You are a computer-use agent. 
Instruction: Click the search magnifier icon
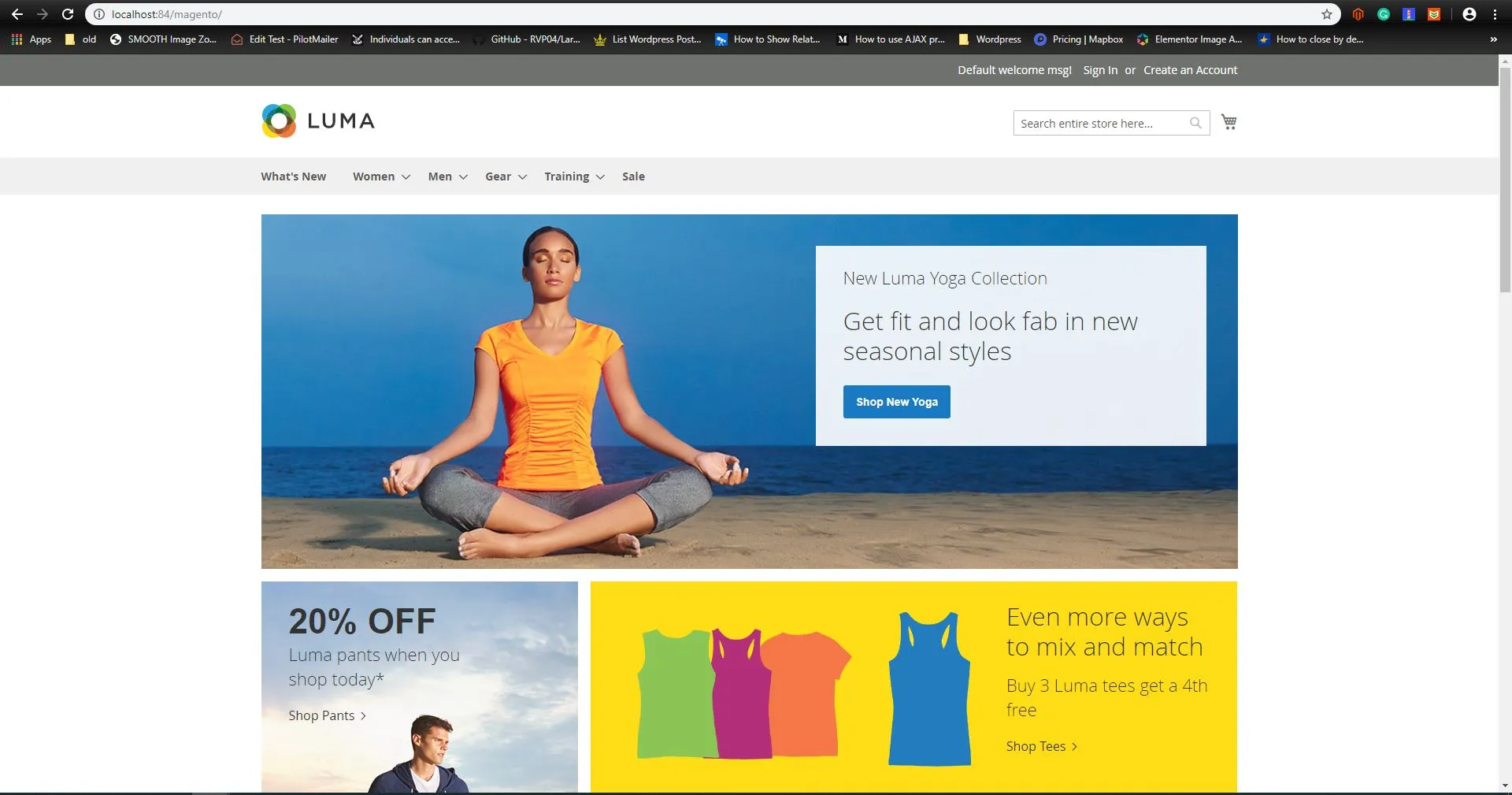pyautogui.click(x=1195, y=123)
